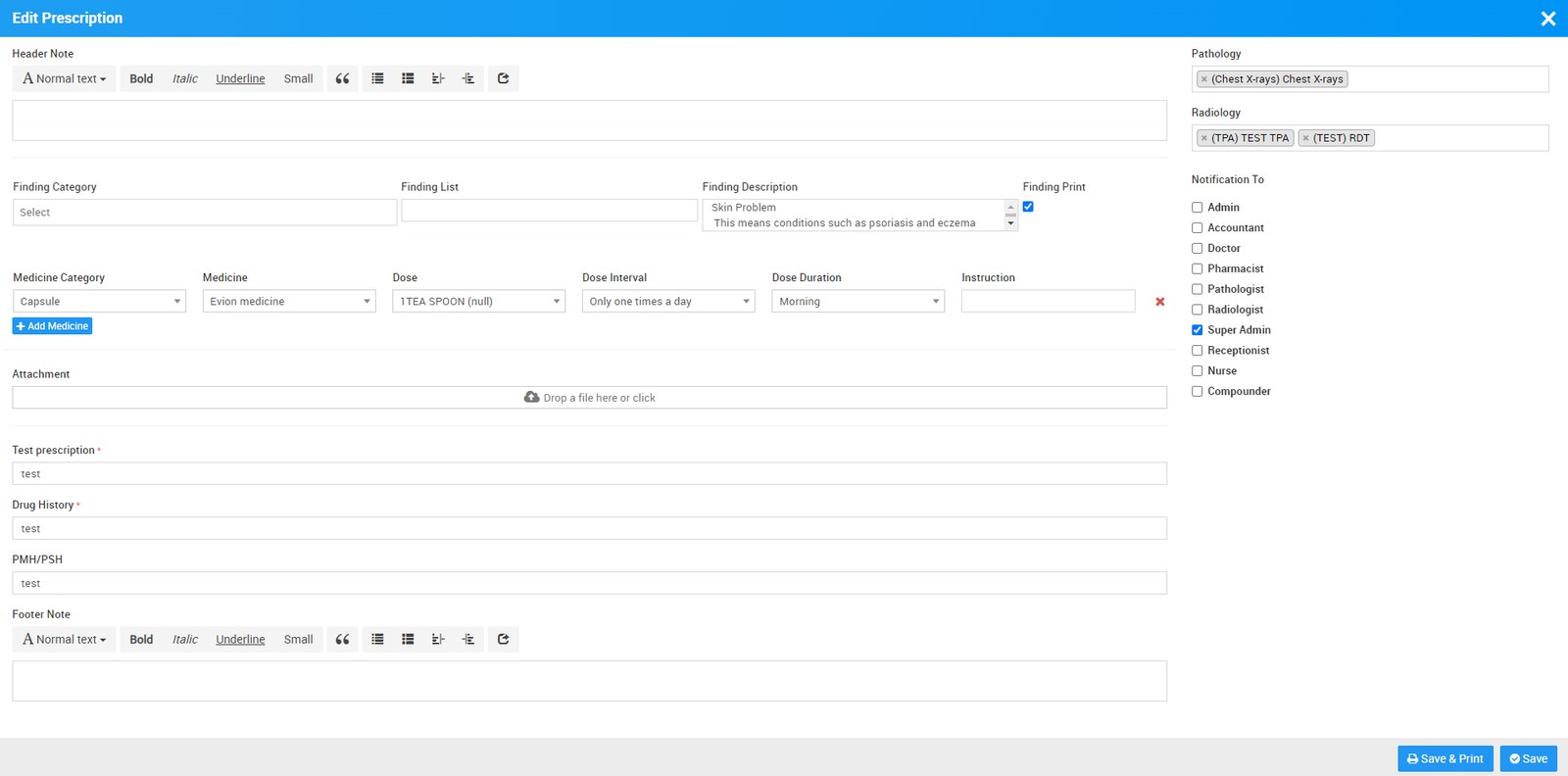Delete the medicine row with red X
Viewport: 1568px width, 776px height.
1160,302
